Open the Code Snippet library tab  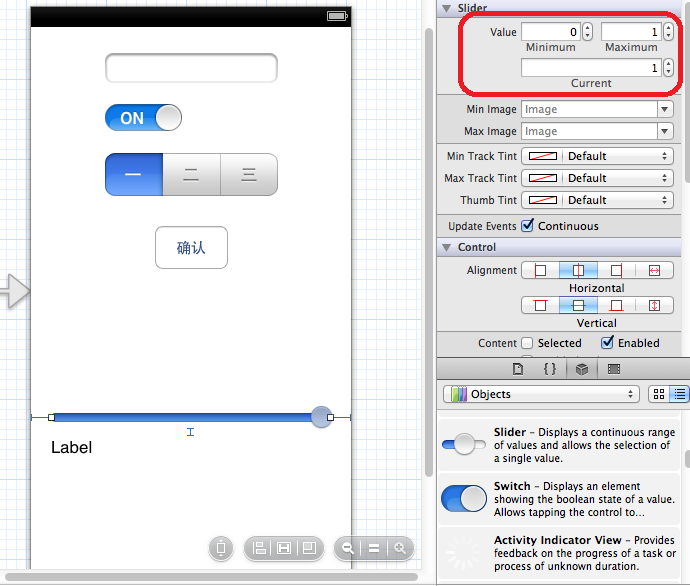[x=550, y=369]
